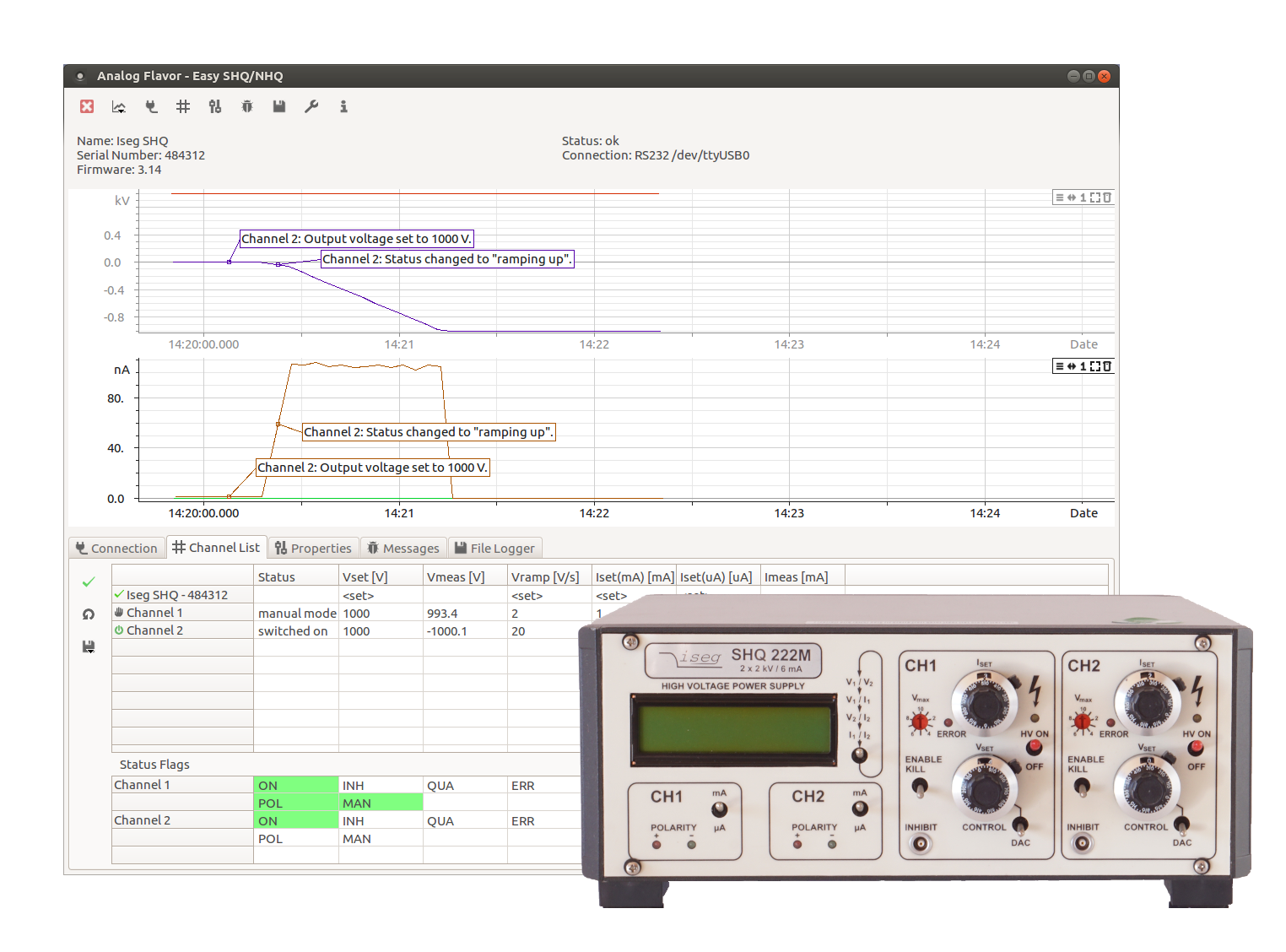Open the info icon in the toolbar

343,106
